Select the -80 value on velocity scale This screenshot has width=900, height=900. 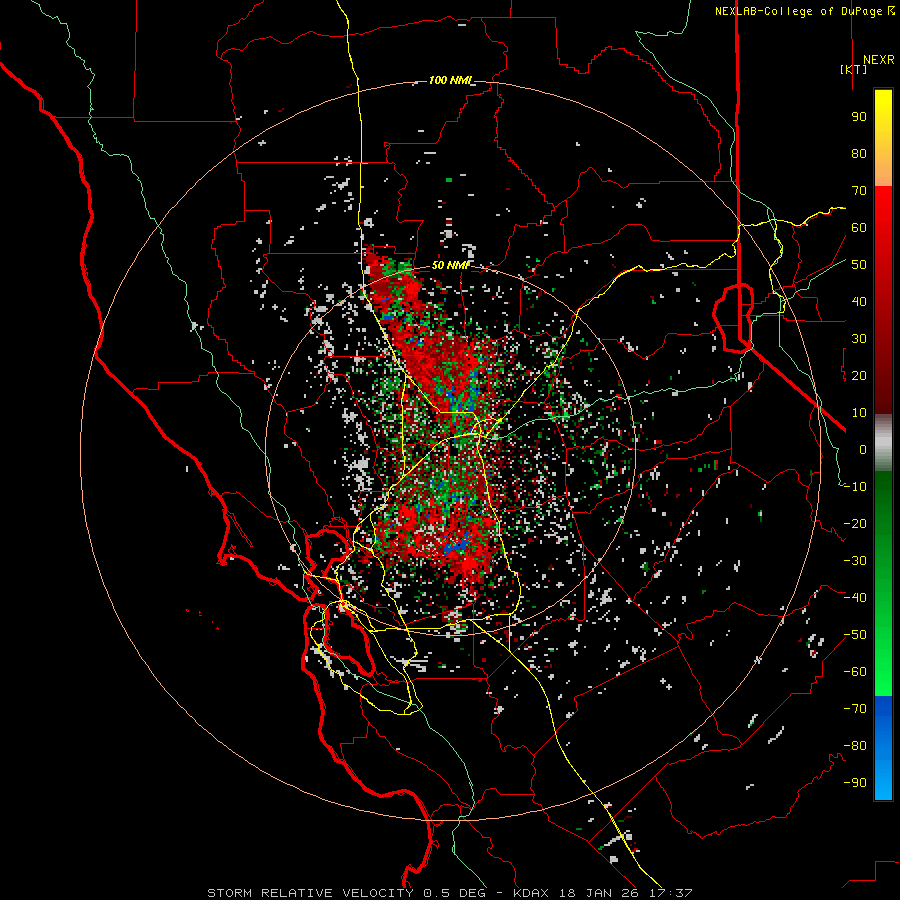(x=855, y=746)
